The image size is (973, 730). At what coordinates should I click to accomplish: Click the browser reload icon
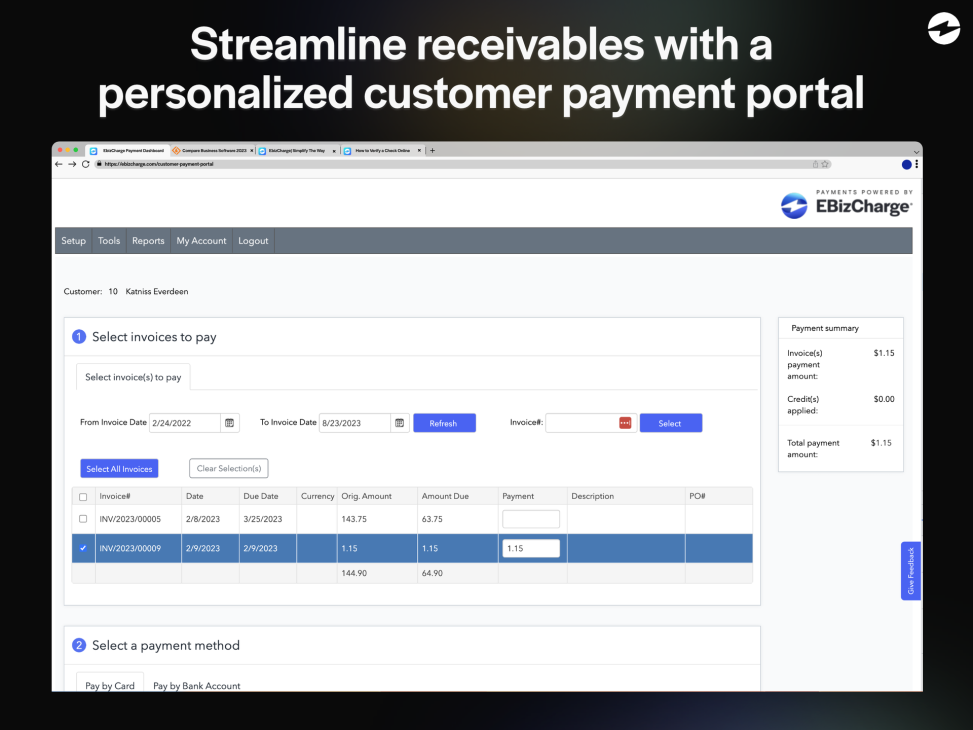pyautogui.click(x=85, y=164)
